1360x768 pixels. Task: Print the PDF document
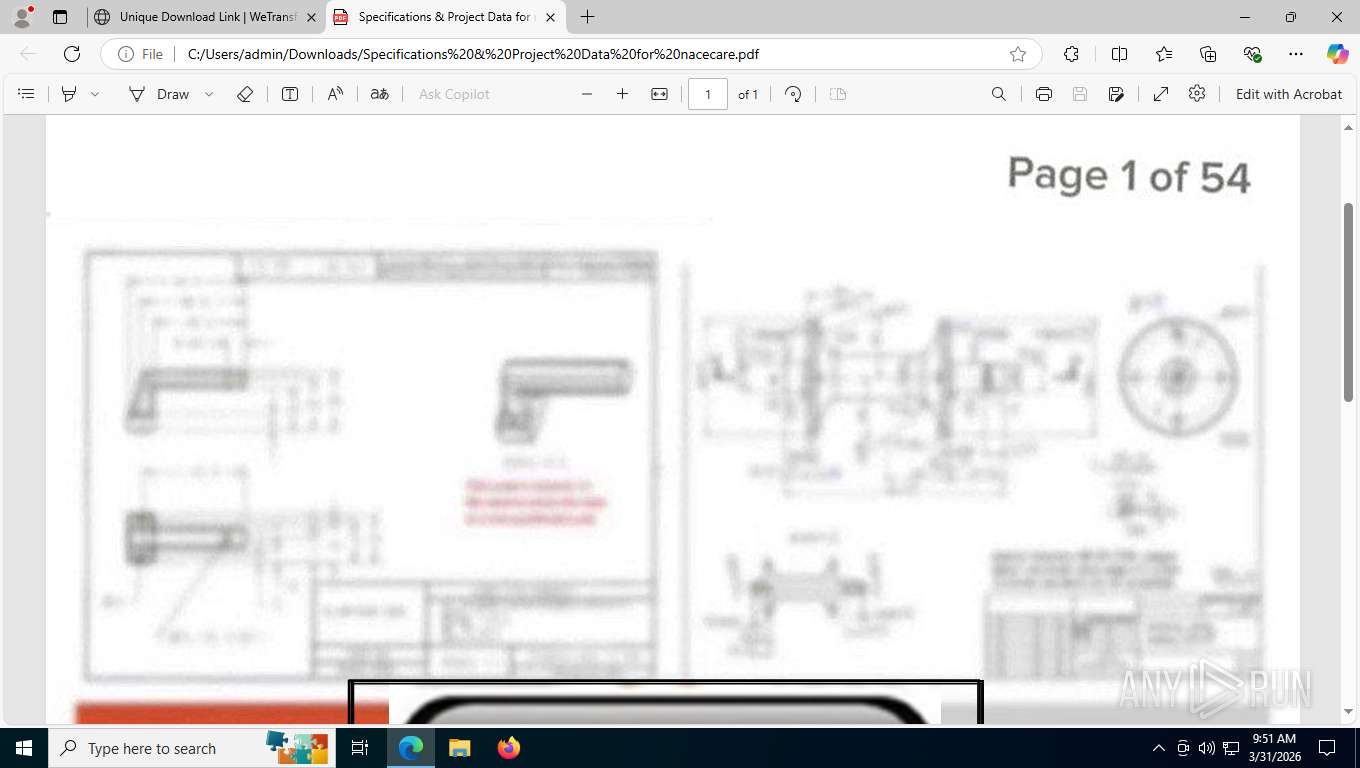click(x=1044, y=94)
